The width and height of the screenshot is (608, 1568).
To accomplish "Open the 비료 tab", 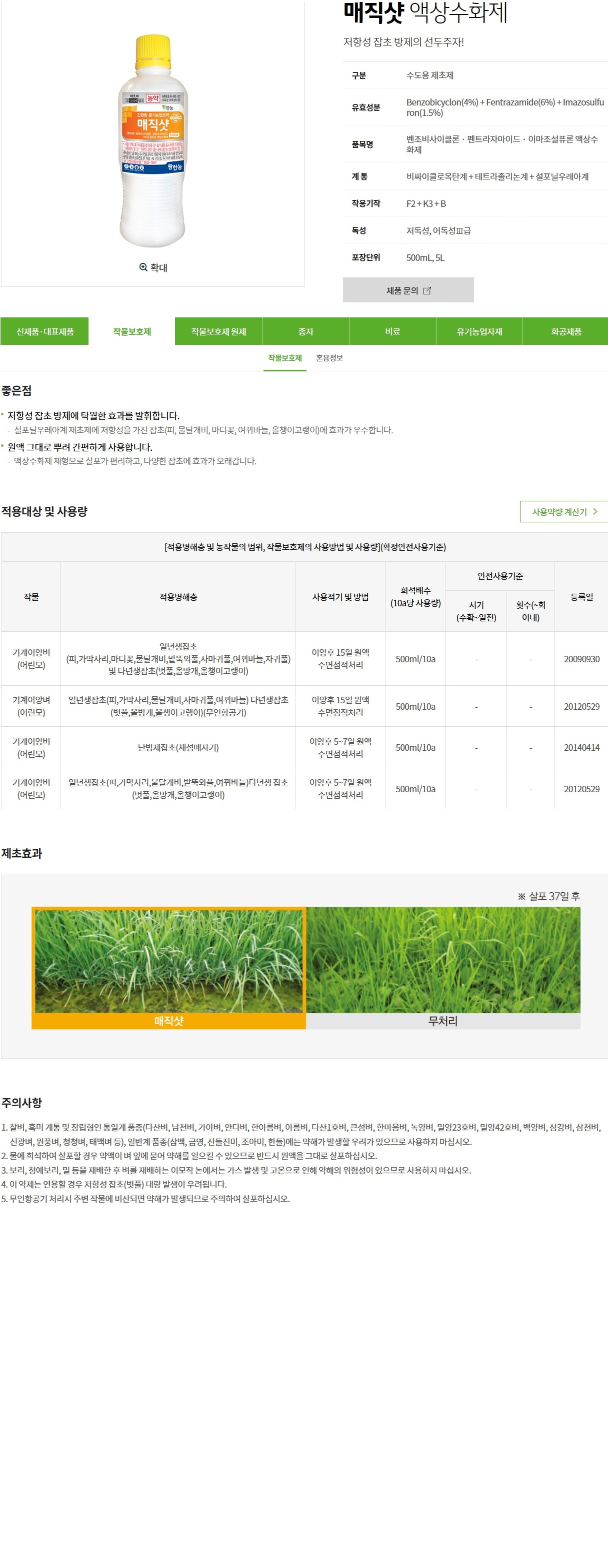I will point(392,331).
